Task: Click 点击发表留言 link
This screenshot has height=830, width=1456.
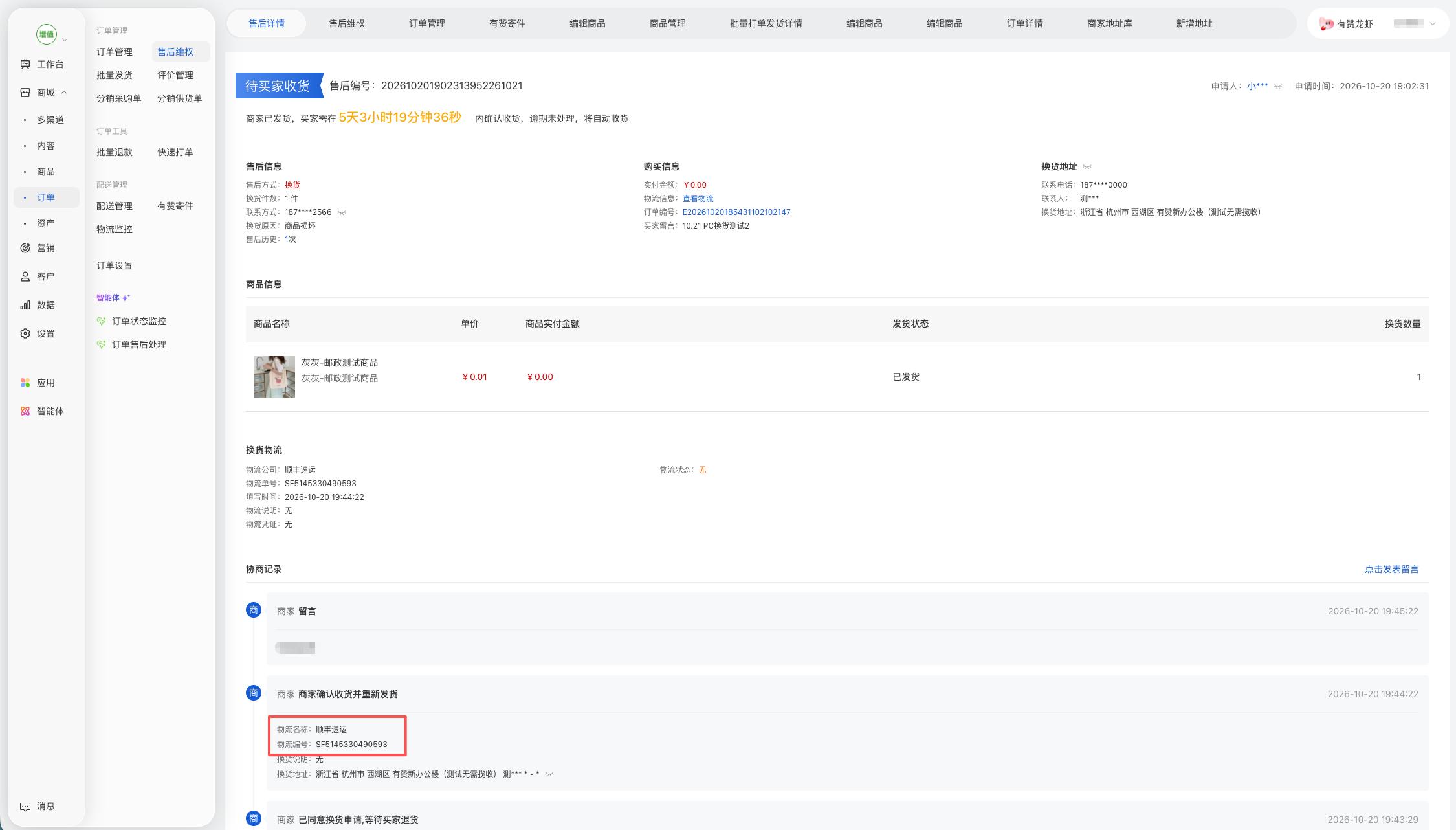Action: click(1391, 569)
